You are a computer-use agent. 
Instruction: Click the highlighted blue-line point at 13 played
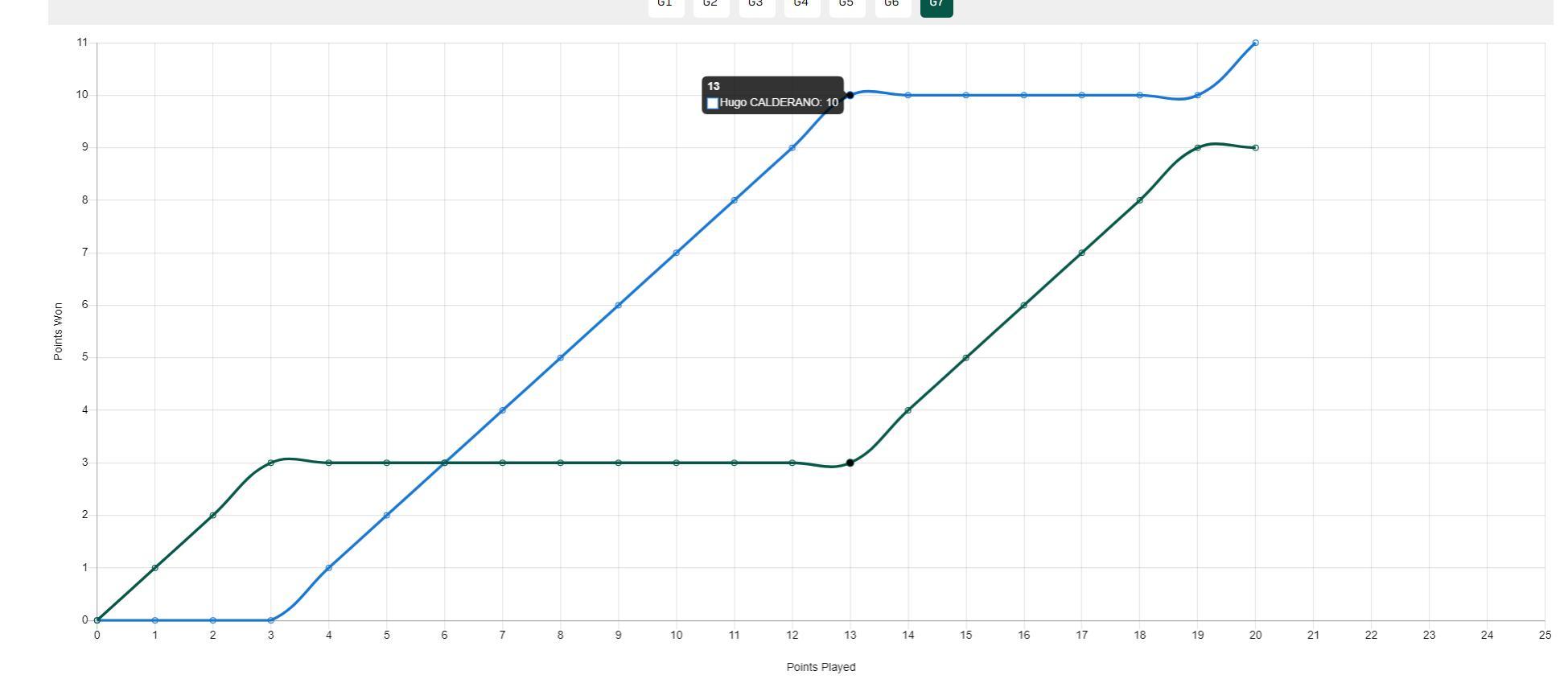coord(850,95)
